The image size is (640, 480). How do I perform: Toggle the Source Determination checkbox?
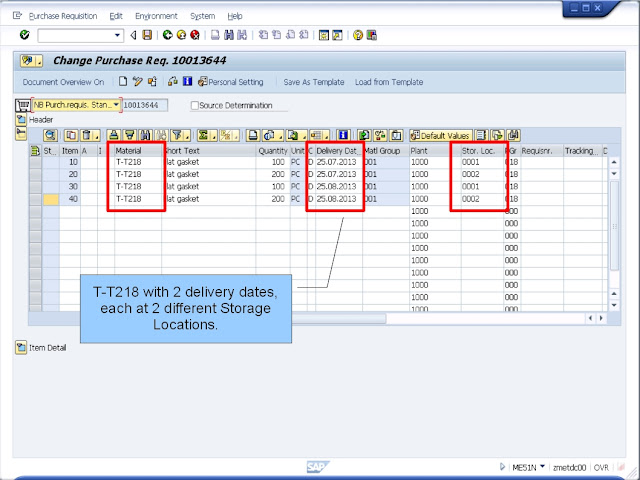click(195, 105)
